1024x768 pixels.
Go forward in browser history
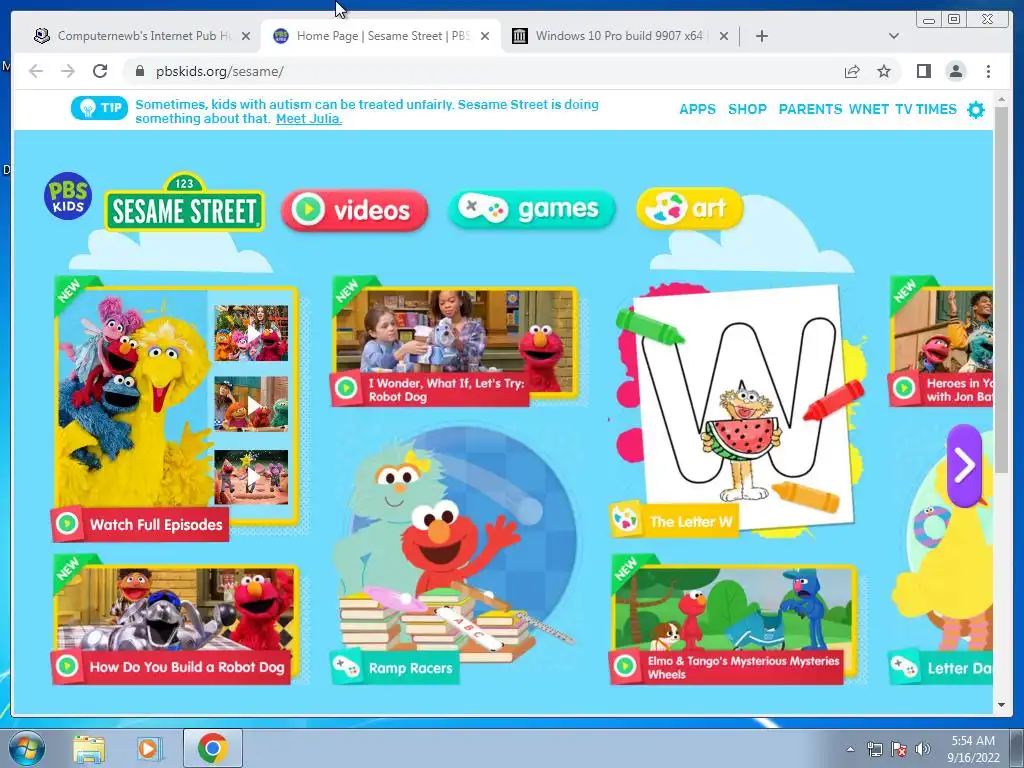tap(68, 71)
